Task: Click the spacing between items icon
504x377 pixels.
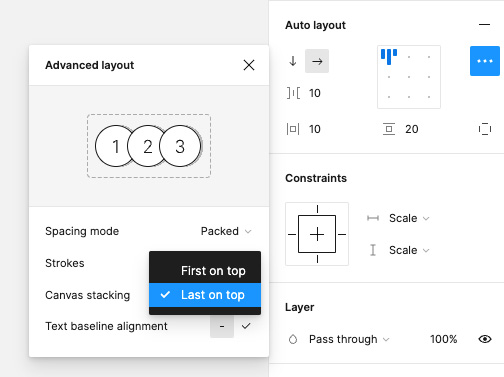Action: [x=293, y=93]
